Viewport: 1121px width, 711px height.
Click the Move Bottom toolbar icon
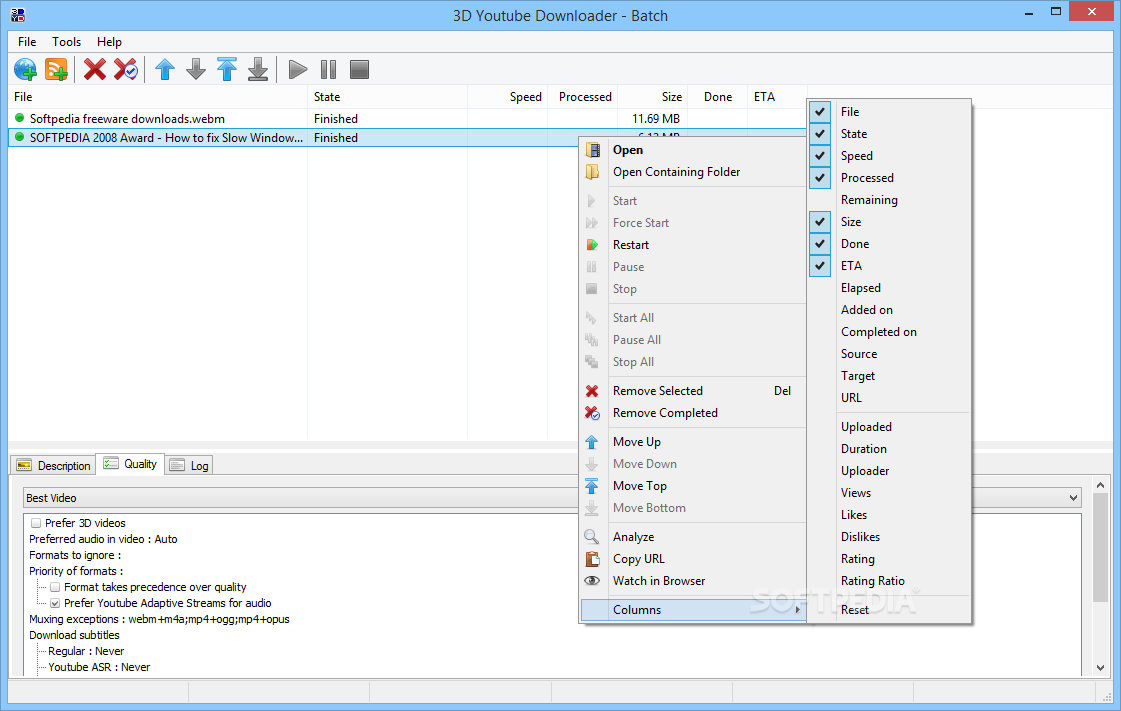pyautogui.click(x=258, y=69)
